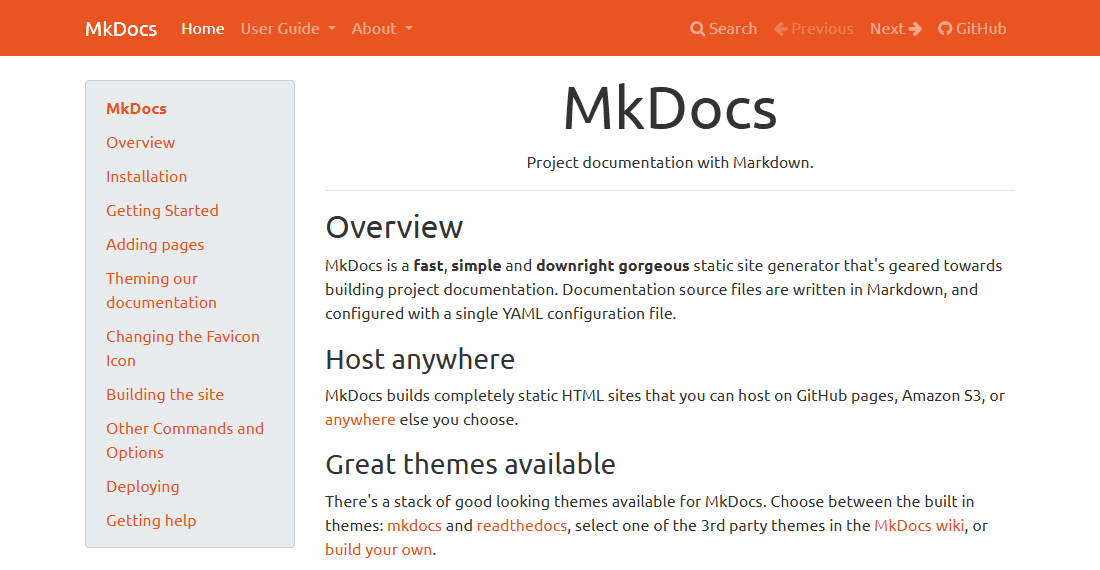The width and height of the screenshot is (1100, 570).
Task: Jump to Adding pages in sidebar
Action: coord(155,245)
